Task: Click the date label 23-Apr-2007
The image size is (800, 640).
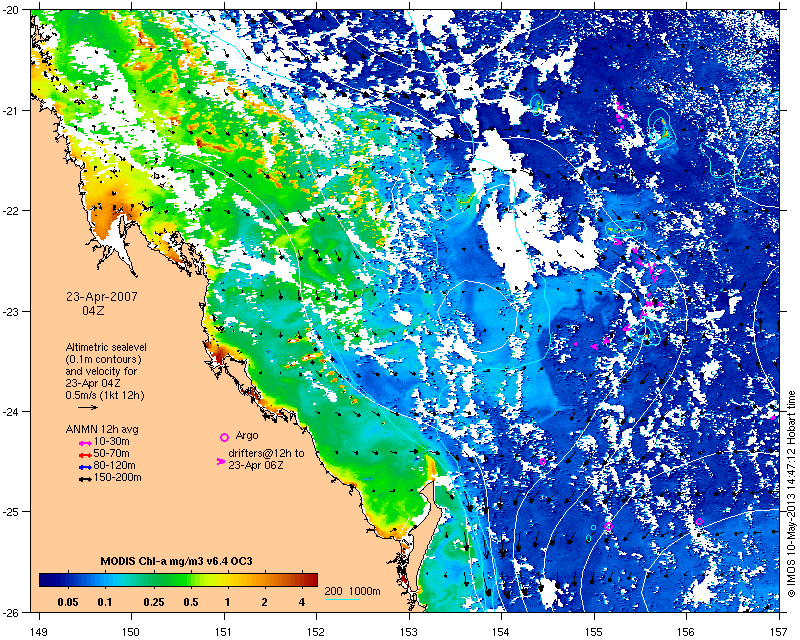Action: (x=102, y=297)
